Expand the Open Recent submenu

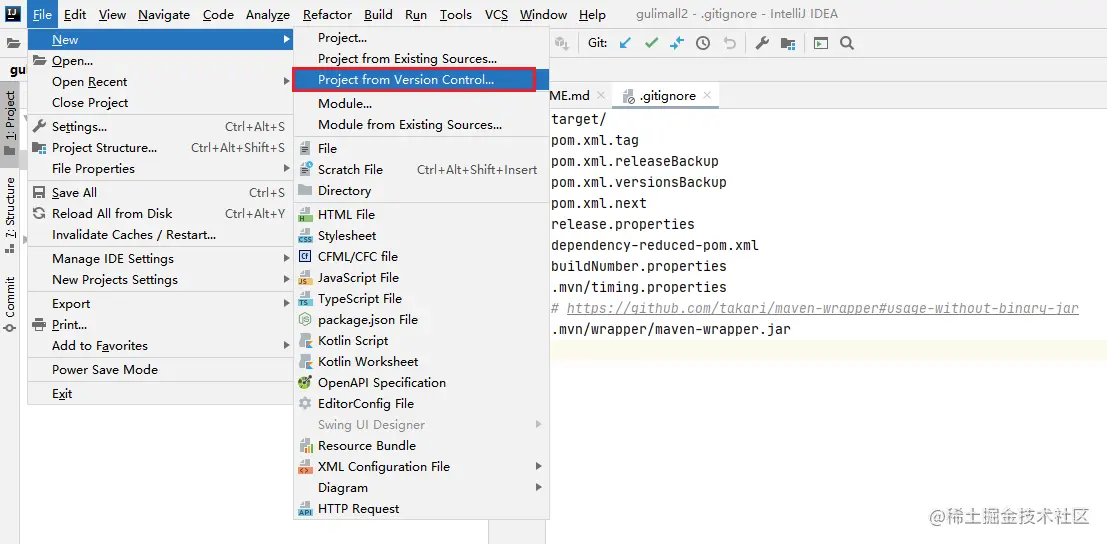pyautogui.click(x=160, y=82)
